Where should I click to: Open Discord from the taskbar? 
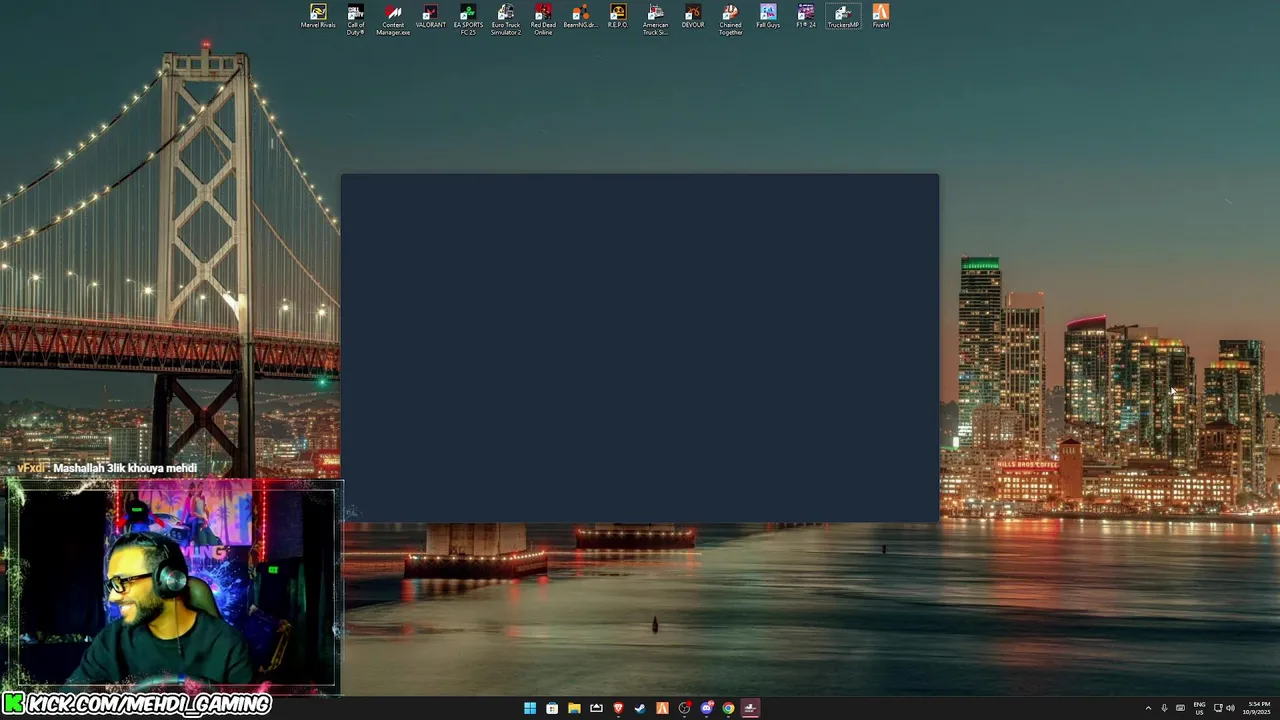point(707,708)
